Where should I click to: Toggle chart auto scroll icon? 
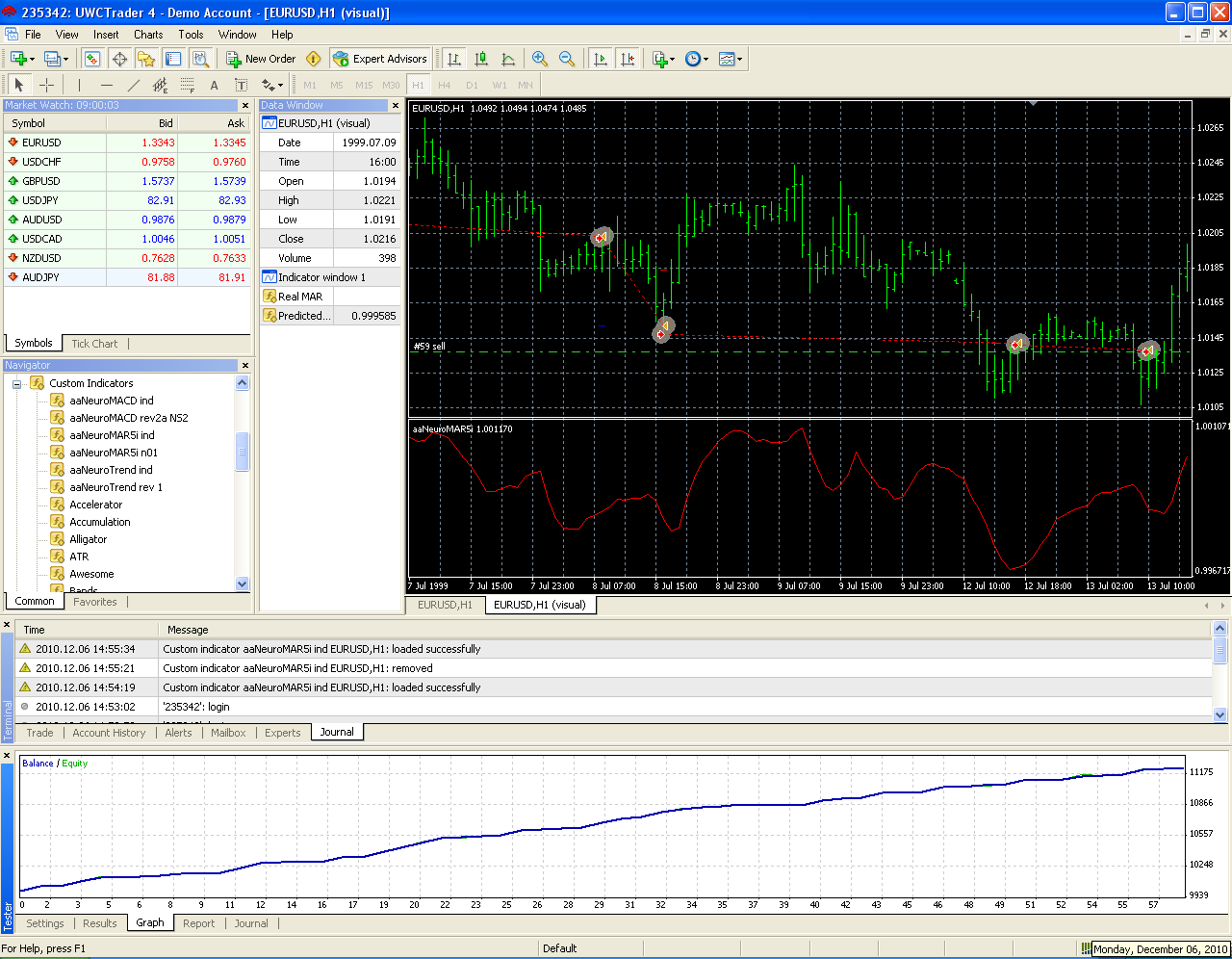(601, 59)
